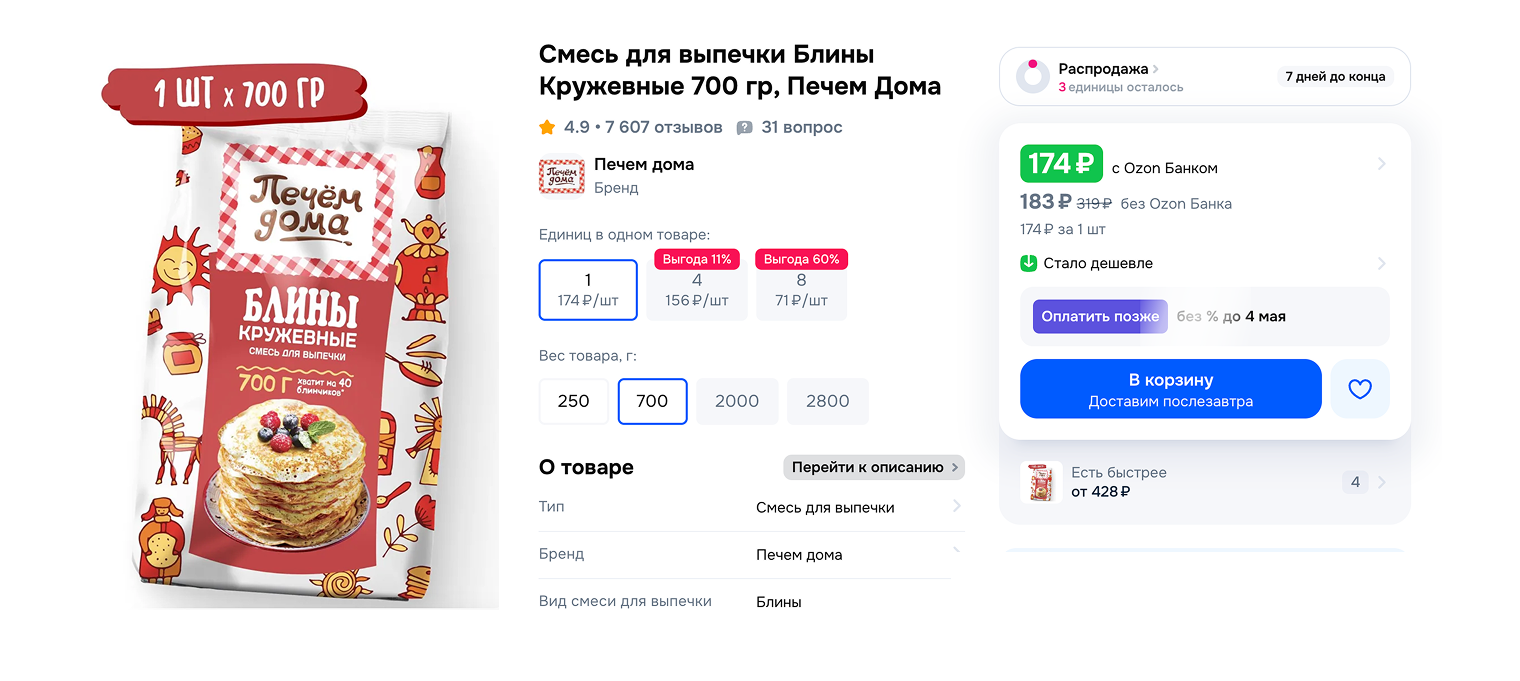Click the questions speech bubble icon
Screen dimensions: 1520x681
744,128
